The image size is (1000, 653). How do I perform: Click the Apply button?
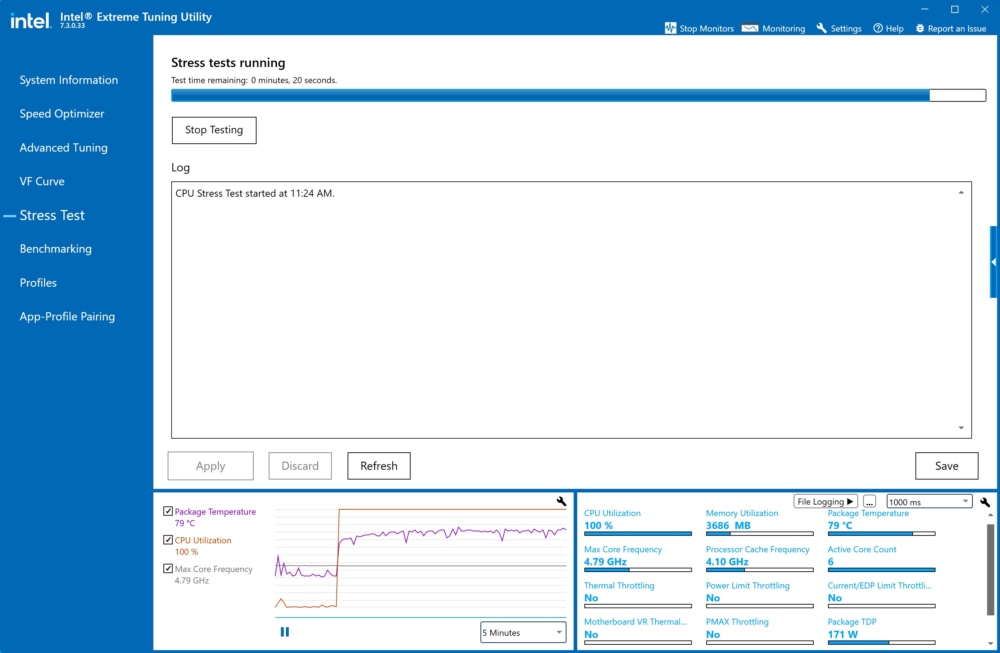pyautogui.click(x=210, y=466)
